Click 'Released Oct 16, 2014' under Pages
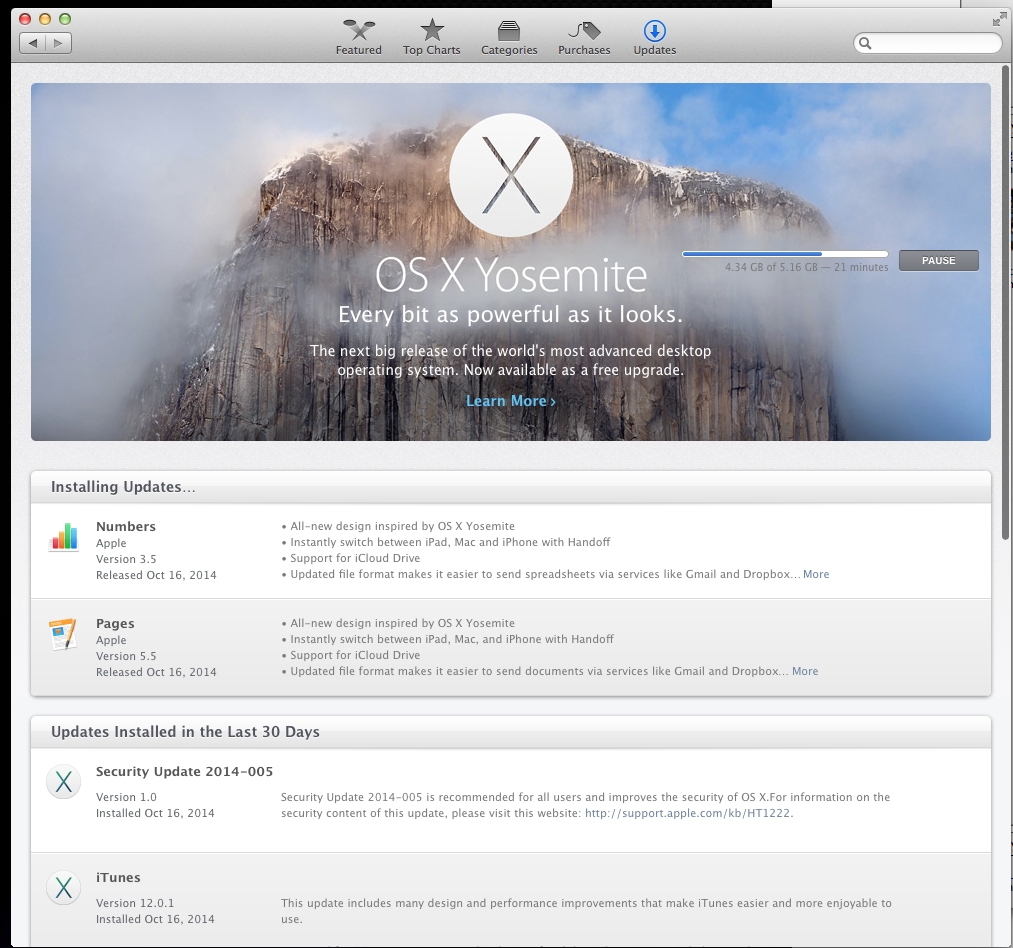 tap(156, 672)
